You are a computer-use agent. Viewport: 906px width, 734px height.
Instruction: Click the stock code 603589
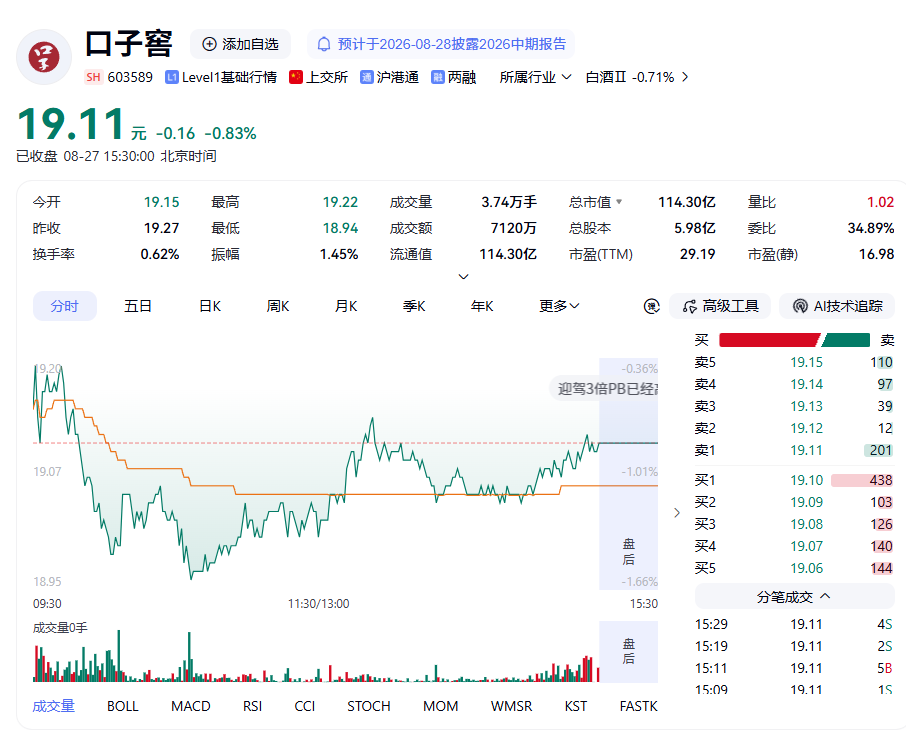coord(130,77)
